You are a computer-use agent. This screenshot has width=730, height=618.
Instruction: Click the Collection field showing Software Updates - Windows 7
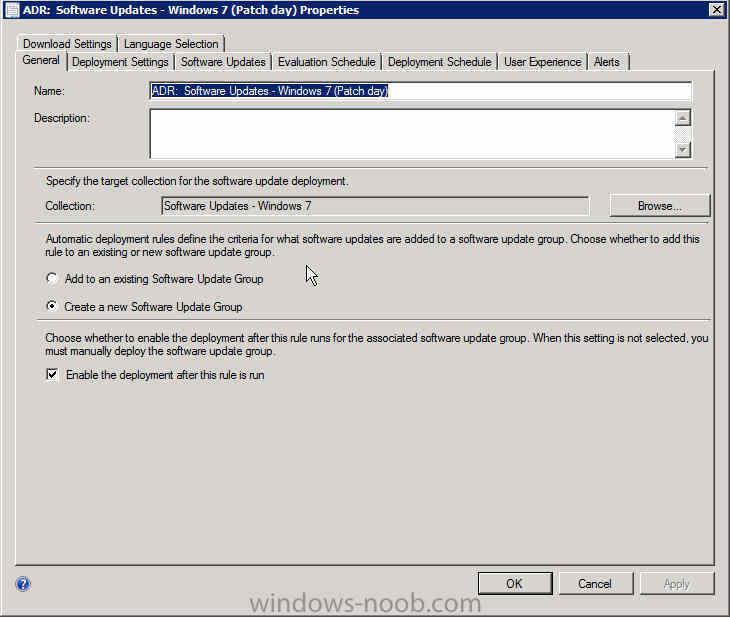point(375,206)
